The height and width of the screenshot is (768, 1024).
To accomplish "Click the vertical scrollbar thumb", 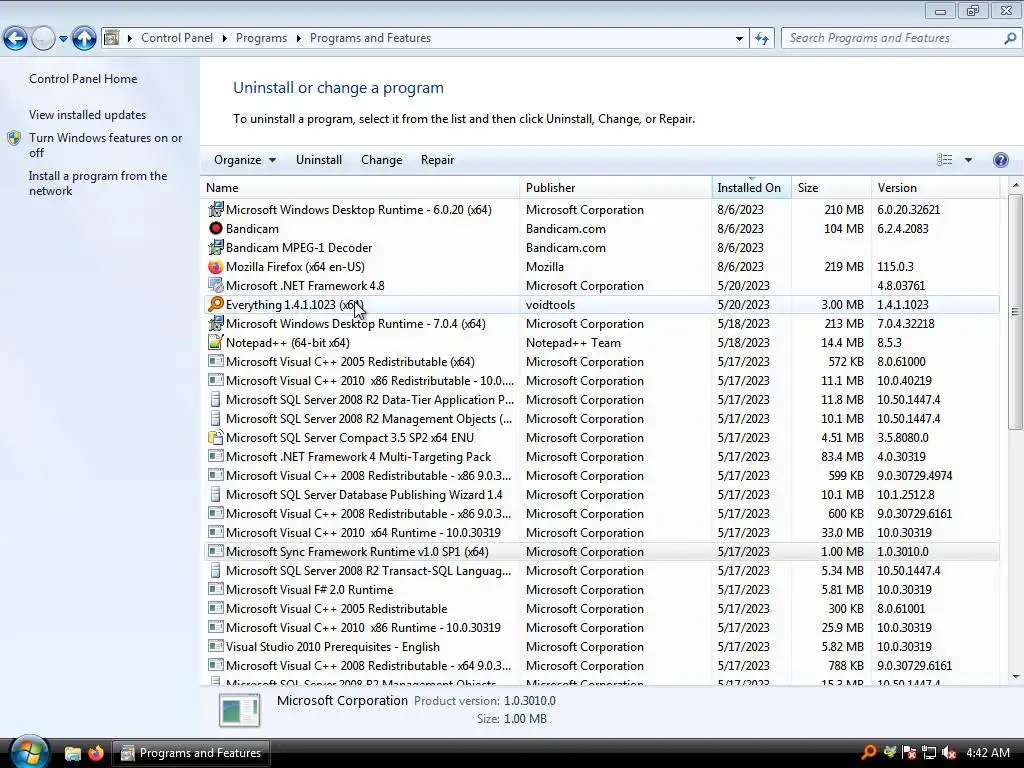I will point(1016,312).
